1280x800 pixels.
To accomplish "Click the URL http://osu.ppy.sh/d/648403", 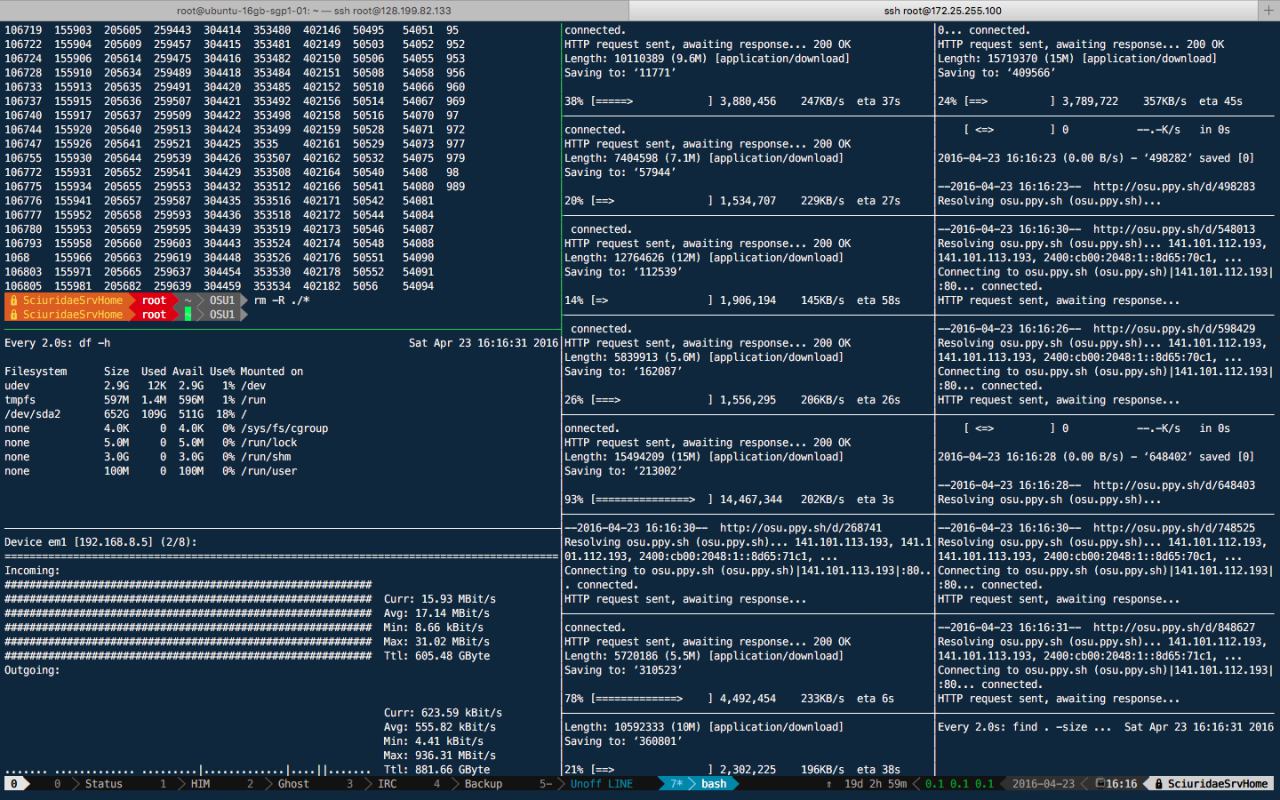I will (1174, 485).
